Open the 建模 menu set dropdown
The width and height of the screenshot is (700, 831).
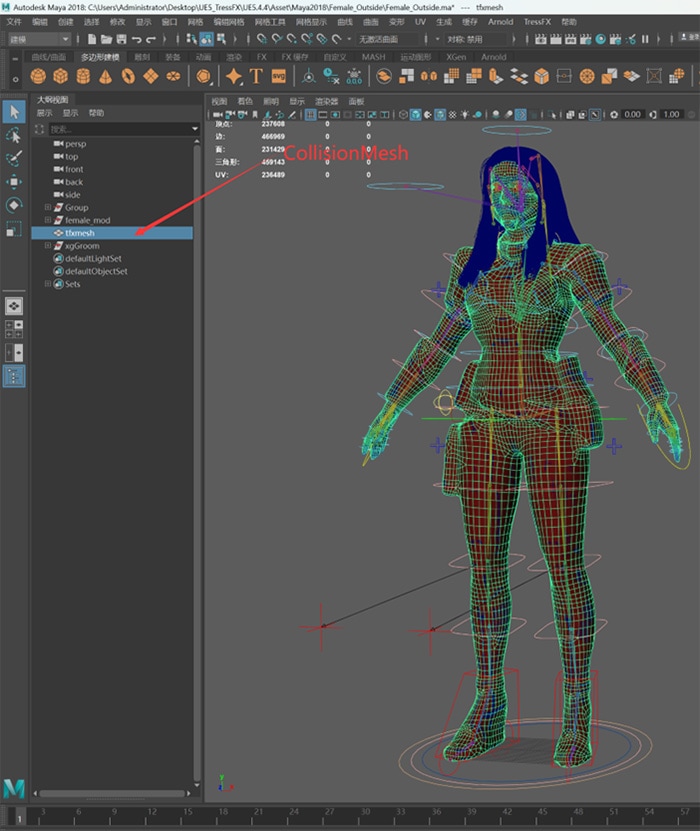[38, 39]
